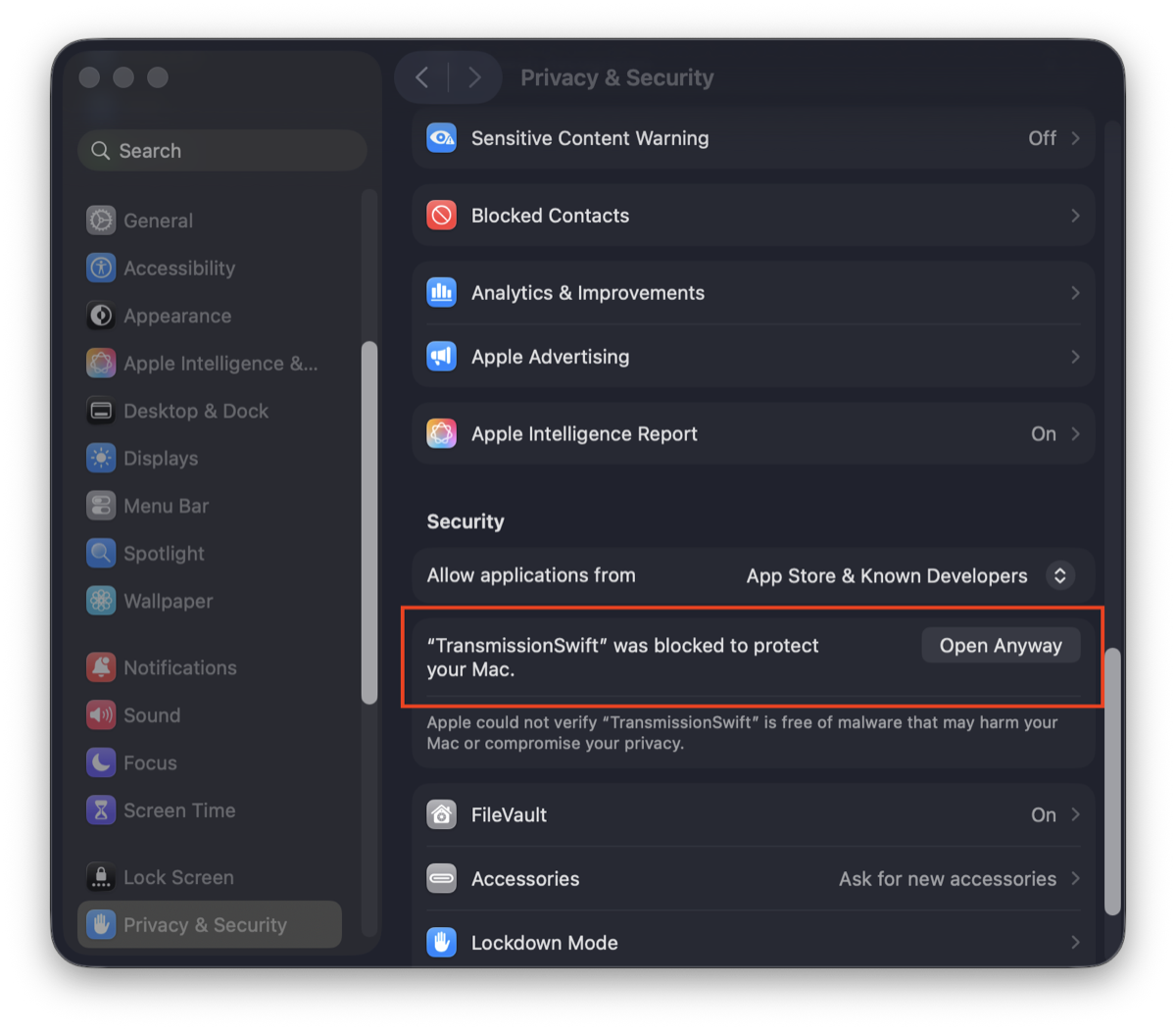Click the magnifier icon in Search field
Viewport: 1176px width, 1030px height.
point(100,151)
